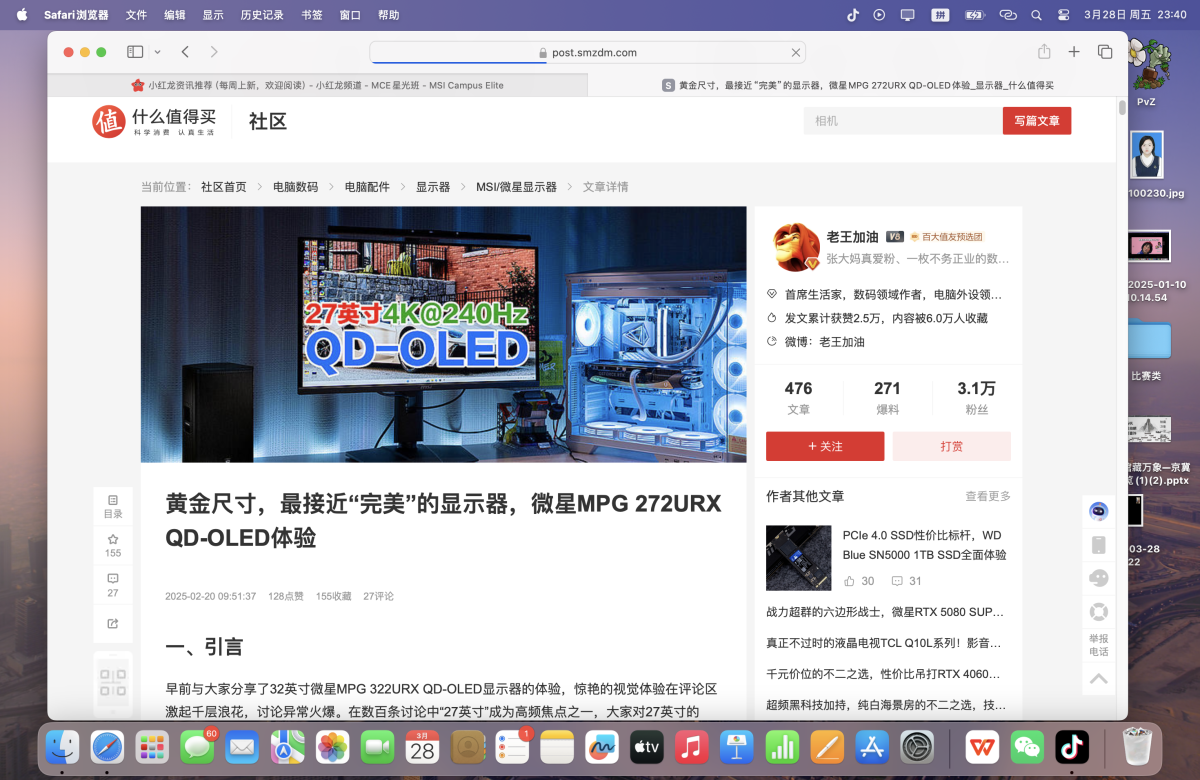Open the 显示 menu
1200x780 pixels.
pos(213,15)
